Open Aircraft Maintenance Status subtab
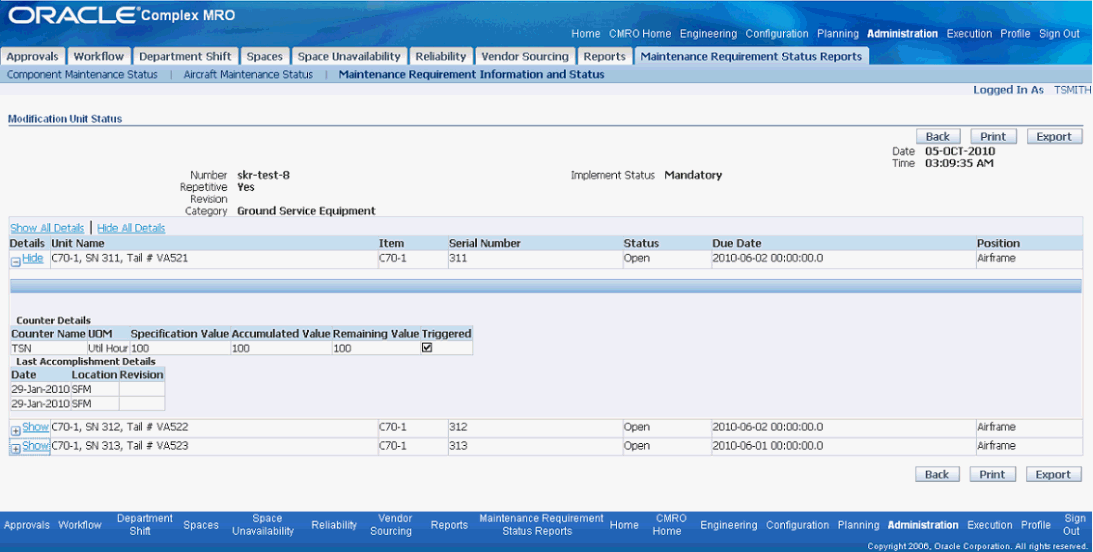The image size is (1093, 552). click(248, 75)
